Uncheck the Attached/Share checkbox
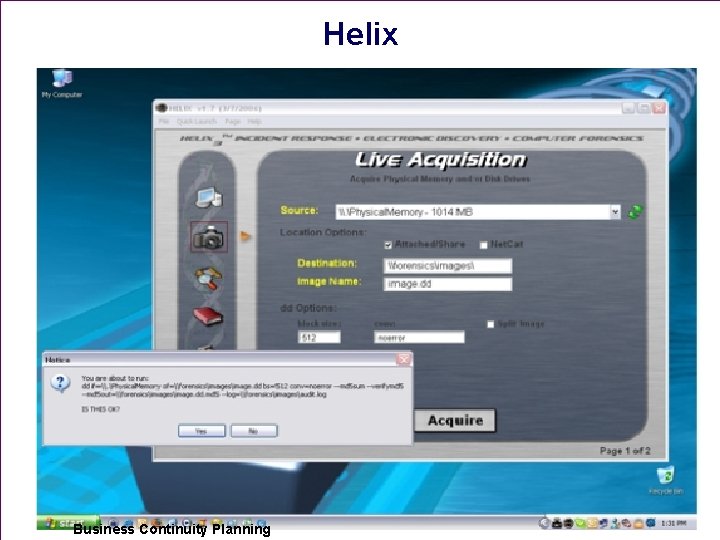 [388, 245]
